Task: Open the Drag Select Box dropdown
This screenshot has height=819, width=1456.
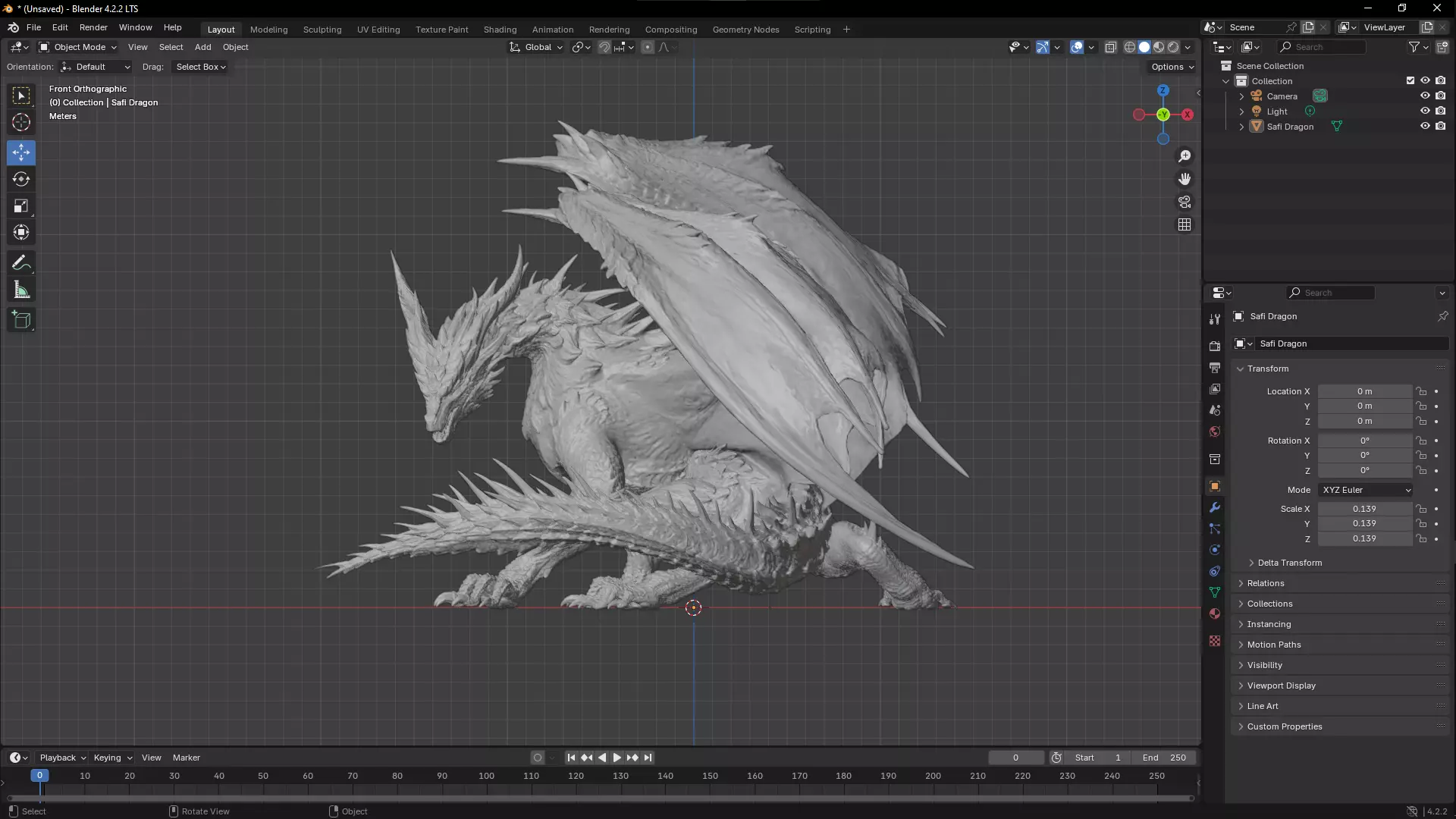Action: [200, 67]
